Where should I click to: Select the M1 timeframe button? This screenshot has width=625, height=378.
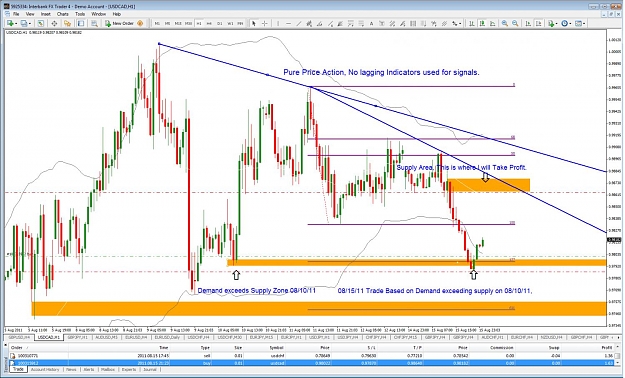click(157, 24)
